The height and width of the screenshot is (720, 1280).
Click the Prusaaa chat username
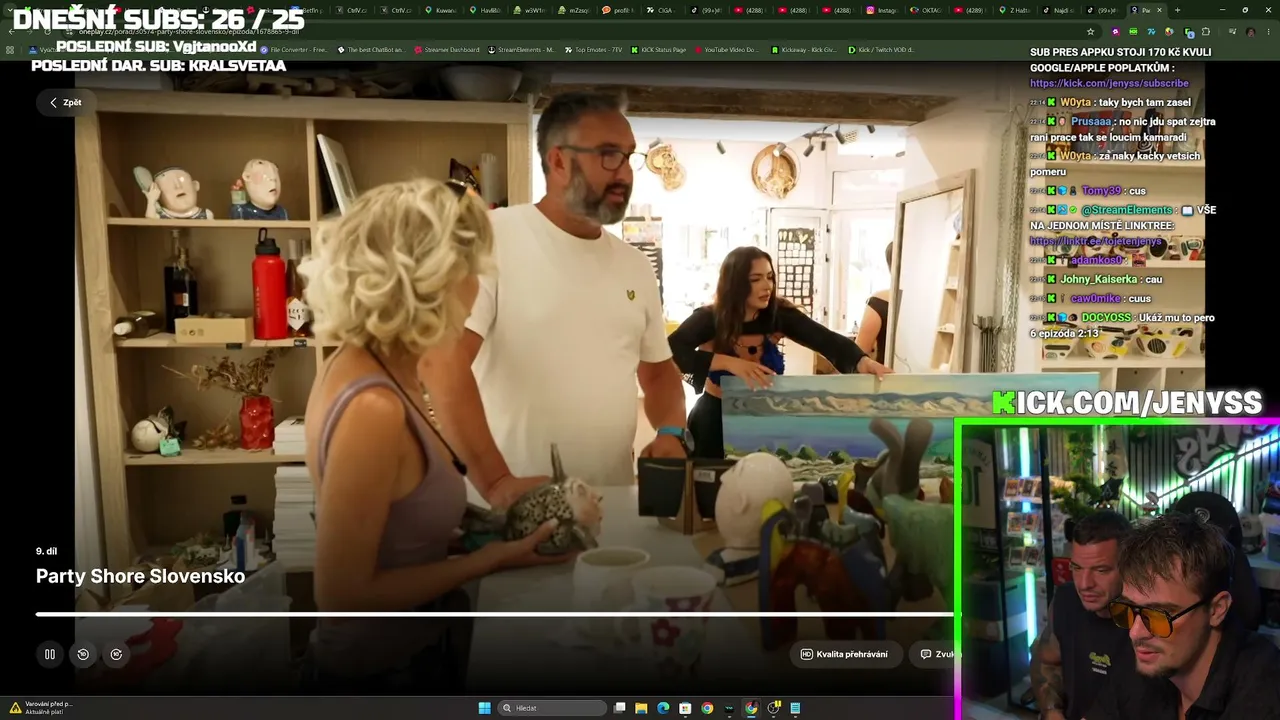[1091, 121]
